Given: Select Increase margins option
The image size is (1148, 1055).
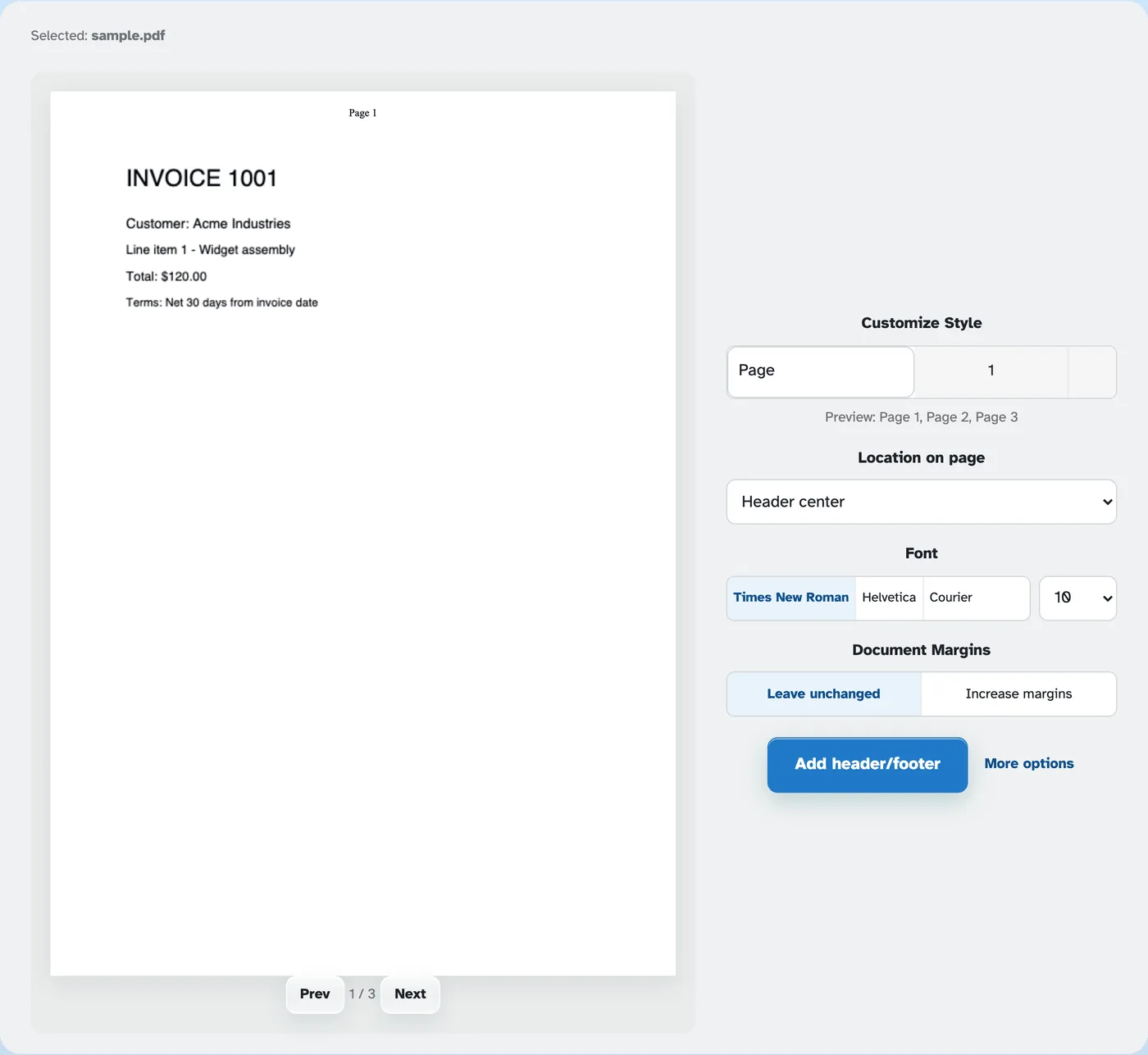Looking at the screenshot, I should (1018, 693).
